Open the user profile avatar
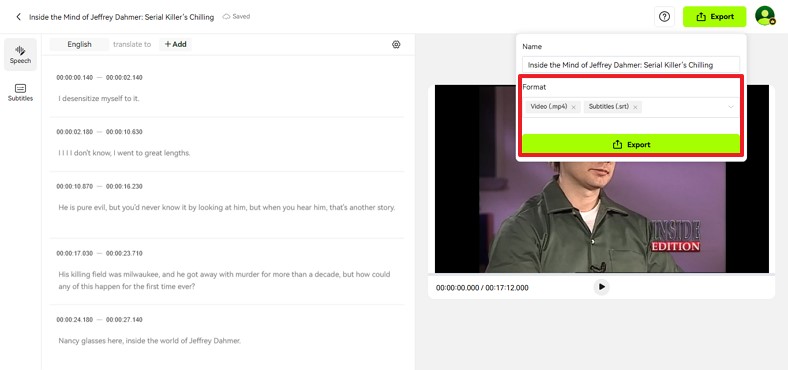This screenshot has height=370, width=788. pos(765,16)
